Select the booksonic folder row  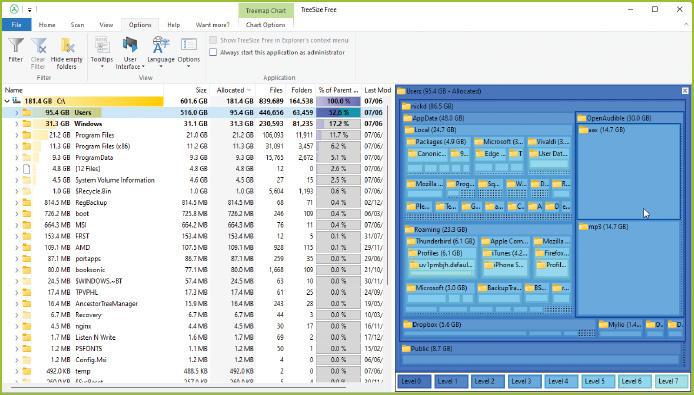tap(195, 270)
